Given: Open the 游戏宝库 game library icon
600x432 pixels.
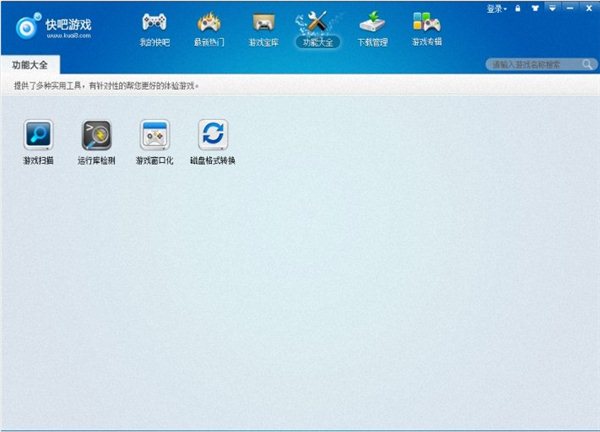Looking at the screenshot, I should pyautogui.click(x=264, y=22).
